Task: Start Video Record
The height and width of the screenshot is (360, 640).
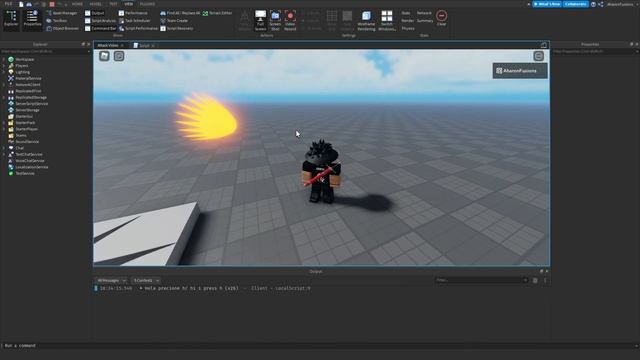Action: 290,20
